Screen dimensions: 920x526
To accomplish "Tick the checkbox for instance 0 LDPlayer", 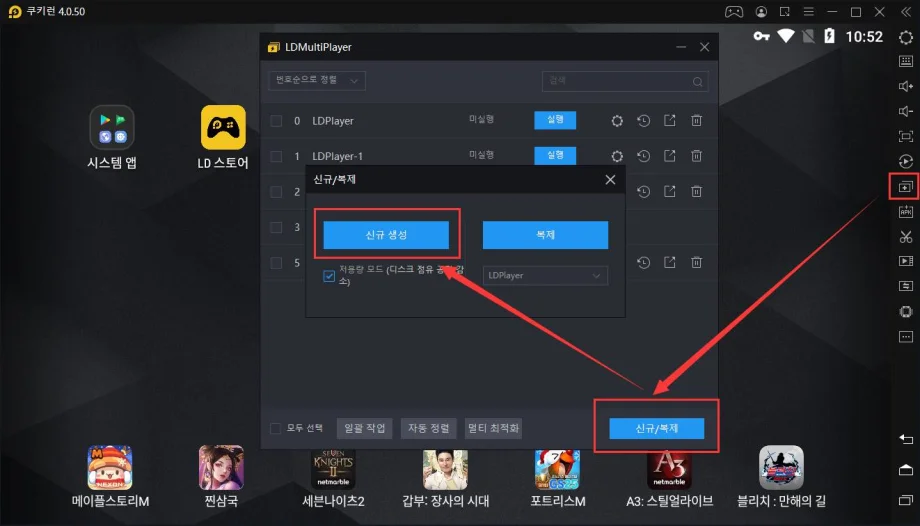I will coord(276,121).
